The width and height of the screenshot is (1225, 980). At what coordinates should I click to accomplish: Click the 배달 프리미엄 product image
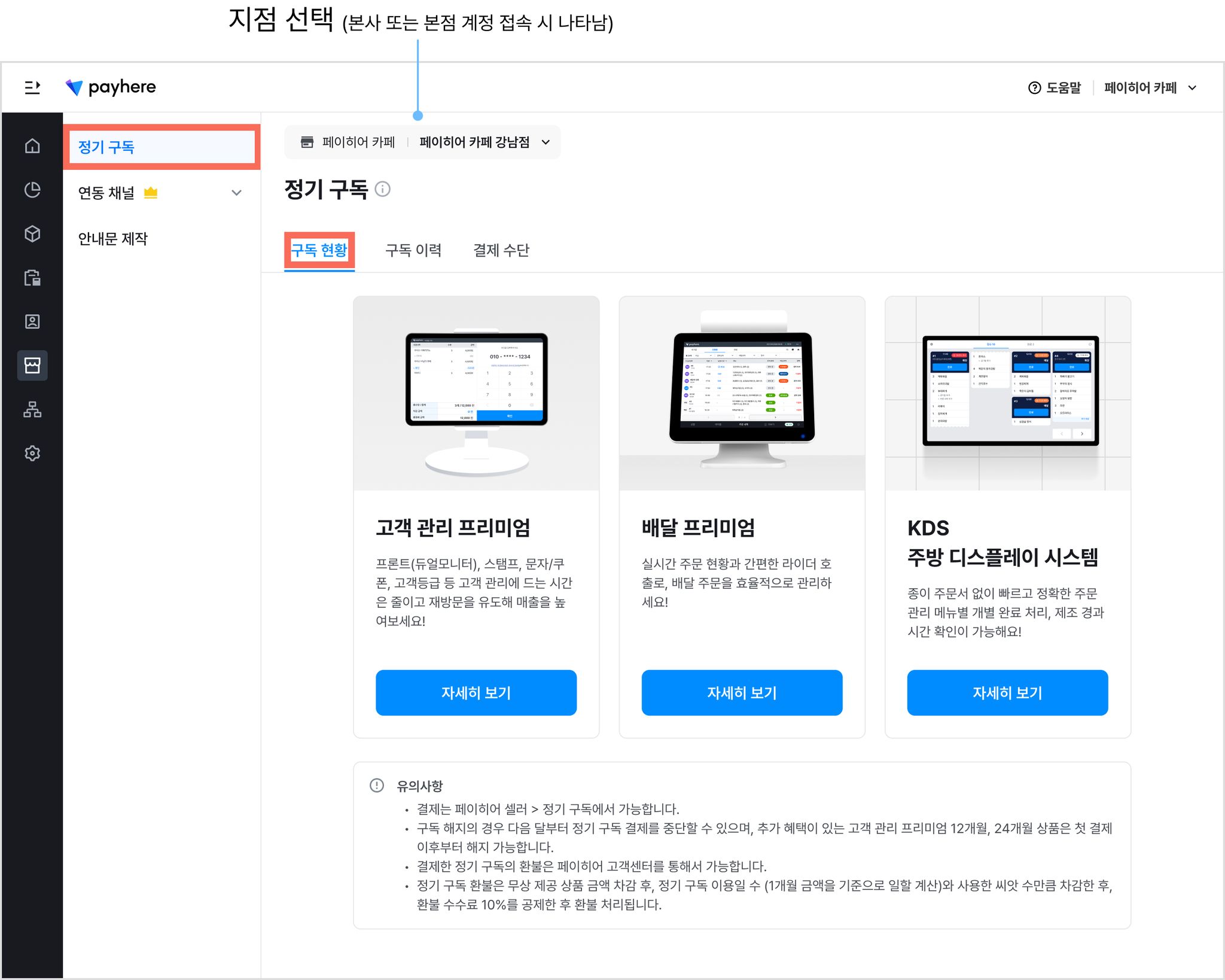point(742,393)
